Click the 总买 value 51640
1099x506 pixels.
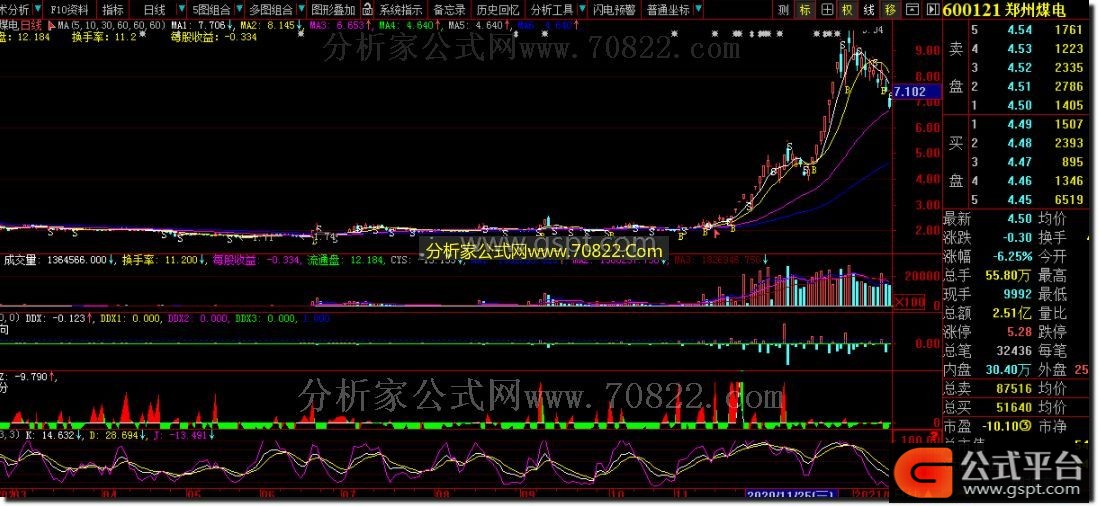coord(1013,407)
